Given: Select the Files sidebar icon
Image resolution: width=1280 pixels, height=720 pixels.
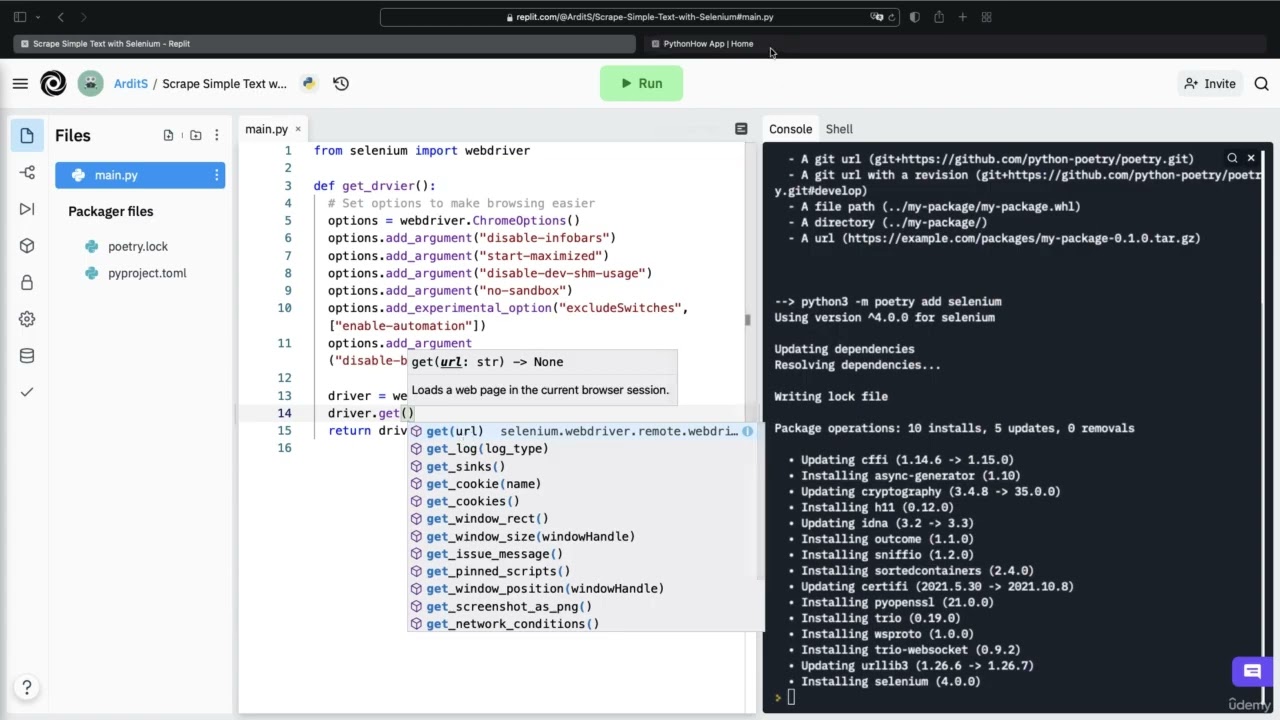Looking at the screenshot, I should (x=27, y=136).
